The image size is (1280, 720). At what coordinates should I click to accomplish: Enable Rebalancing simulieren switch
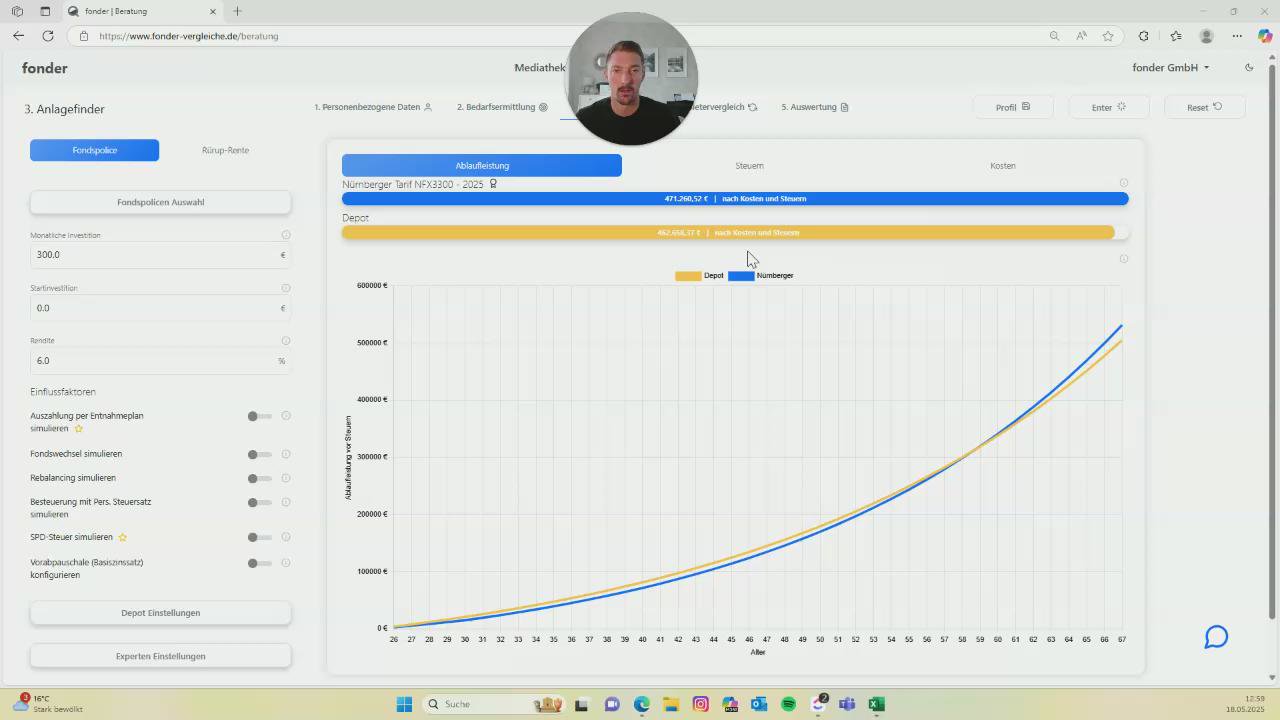[259, 478]
